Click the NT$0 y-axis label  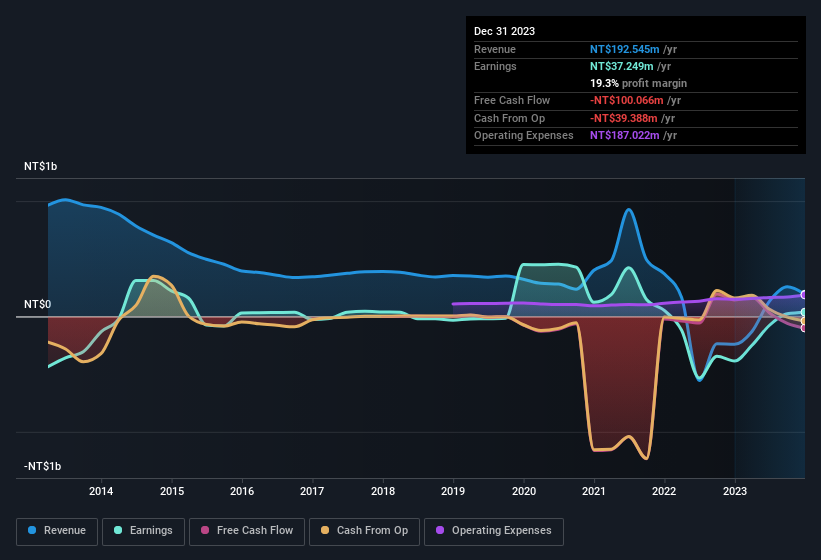[37, 304]
